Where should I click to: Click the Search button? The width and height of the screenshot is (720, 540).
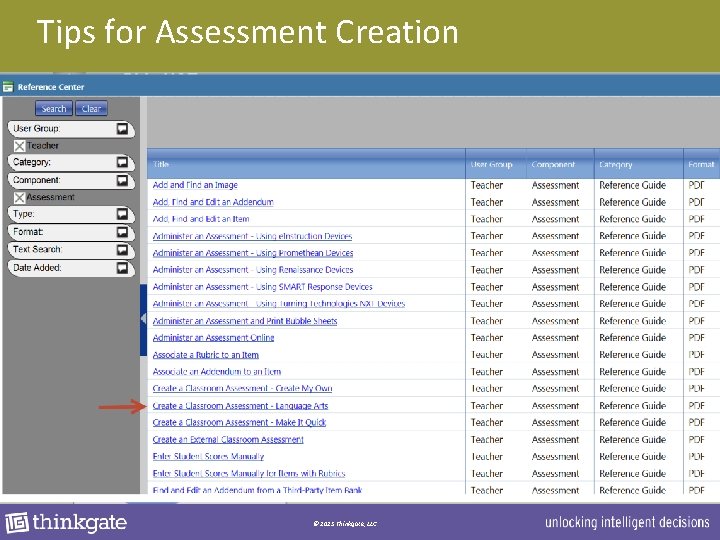point(54,109)
